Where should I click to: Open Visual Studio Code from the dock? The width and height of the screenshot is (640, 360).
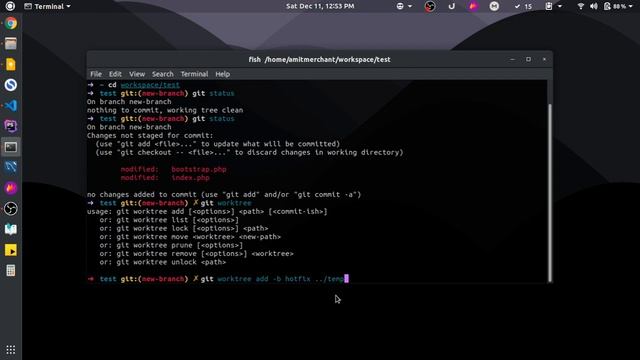pyautogui.click(x=11, y=106)
